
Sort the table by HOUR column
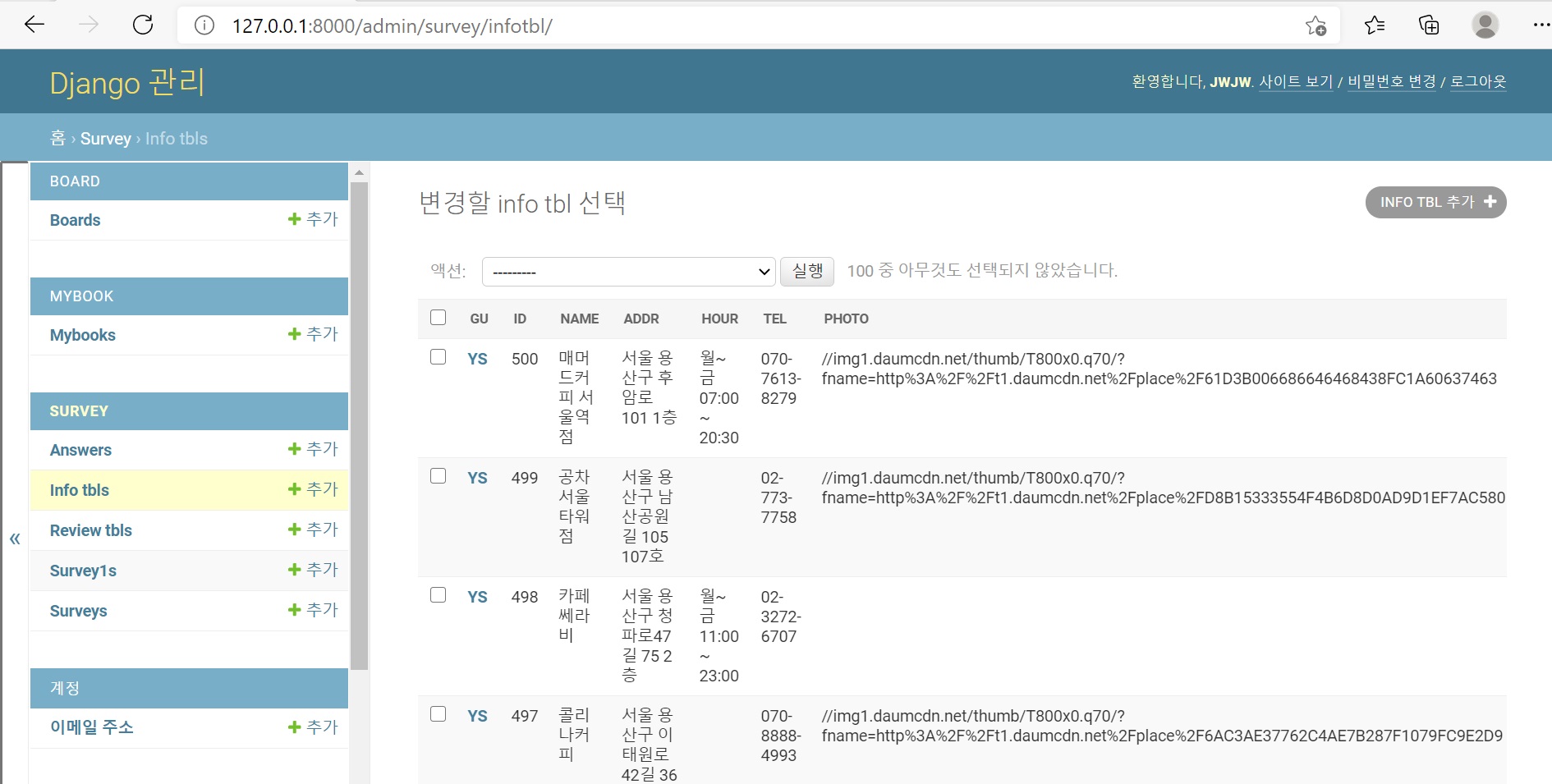coord(719,319)
